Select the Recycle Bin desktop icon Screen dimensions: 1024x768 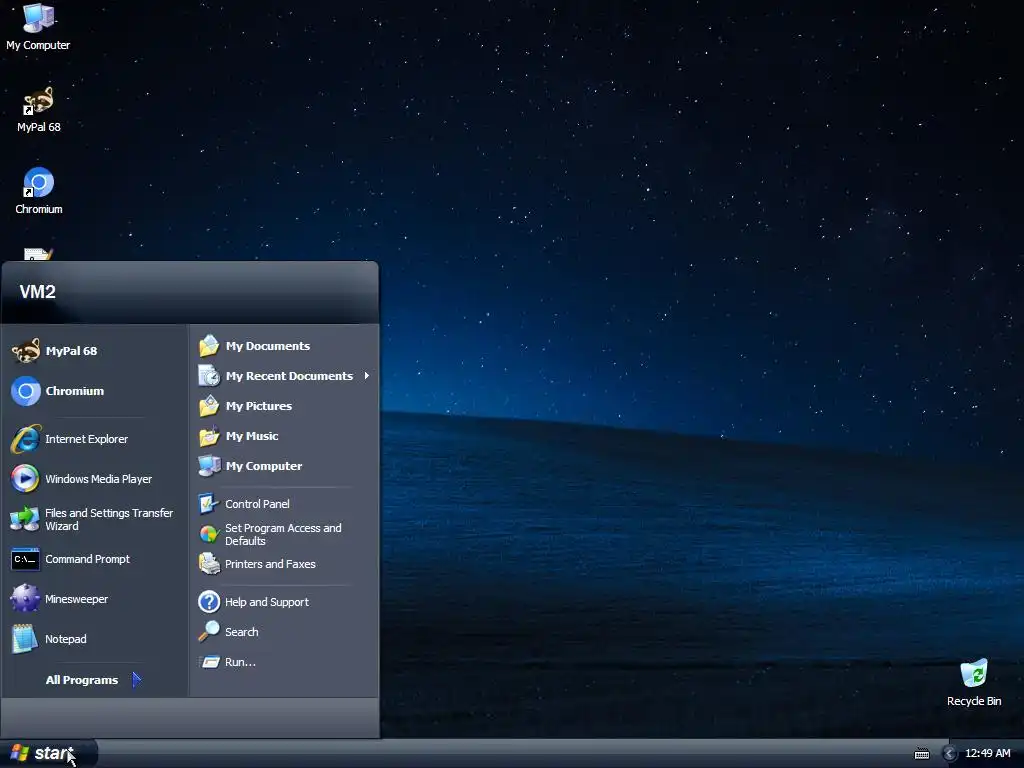[x=974, y=683]
